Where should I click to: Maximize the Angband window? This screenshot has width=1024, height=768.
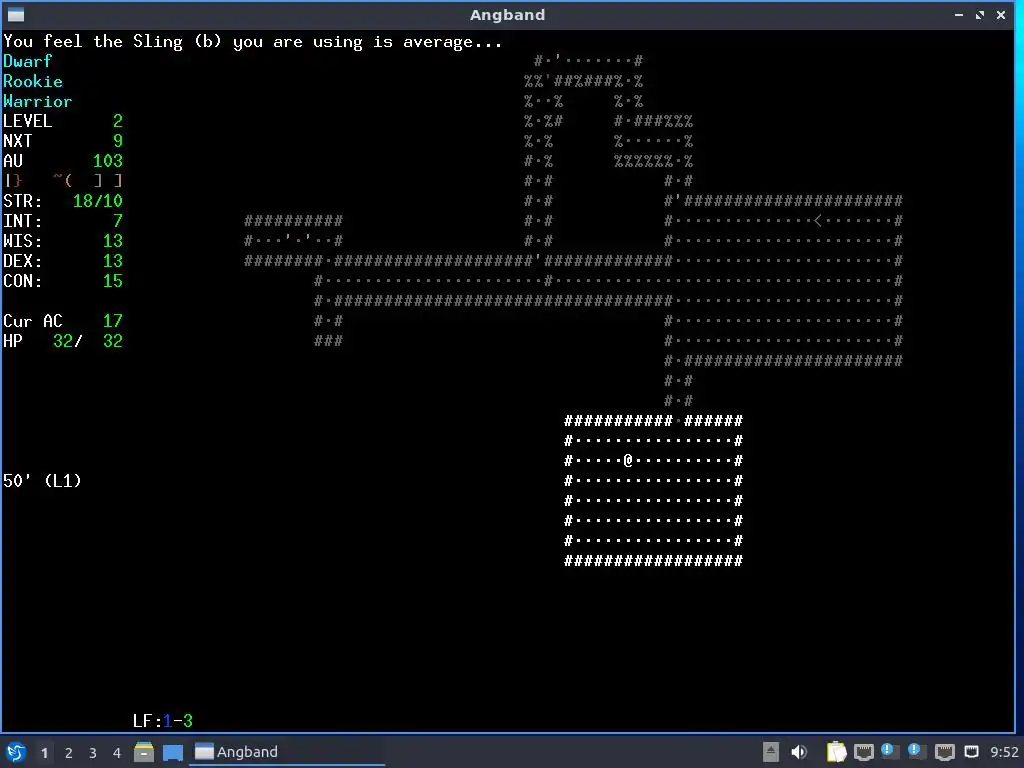coord(980,14)
